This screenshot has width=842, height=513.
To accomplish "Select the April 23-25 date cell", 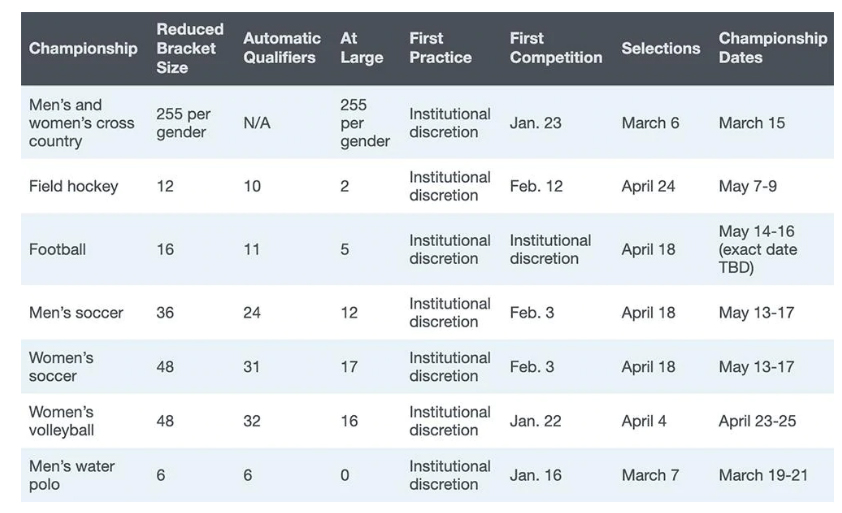I will 757,421.
